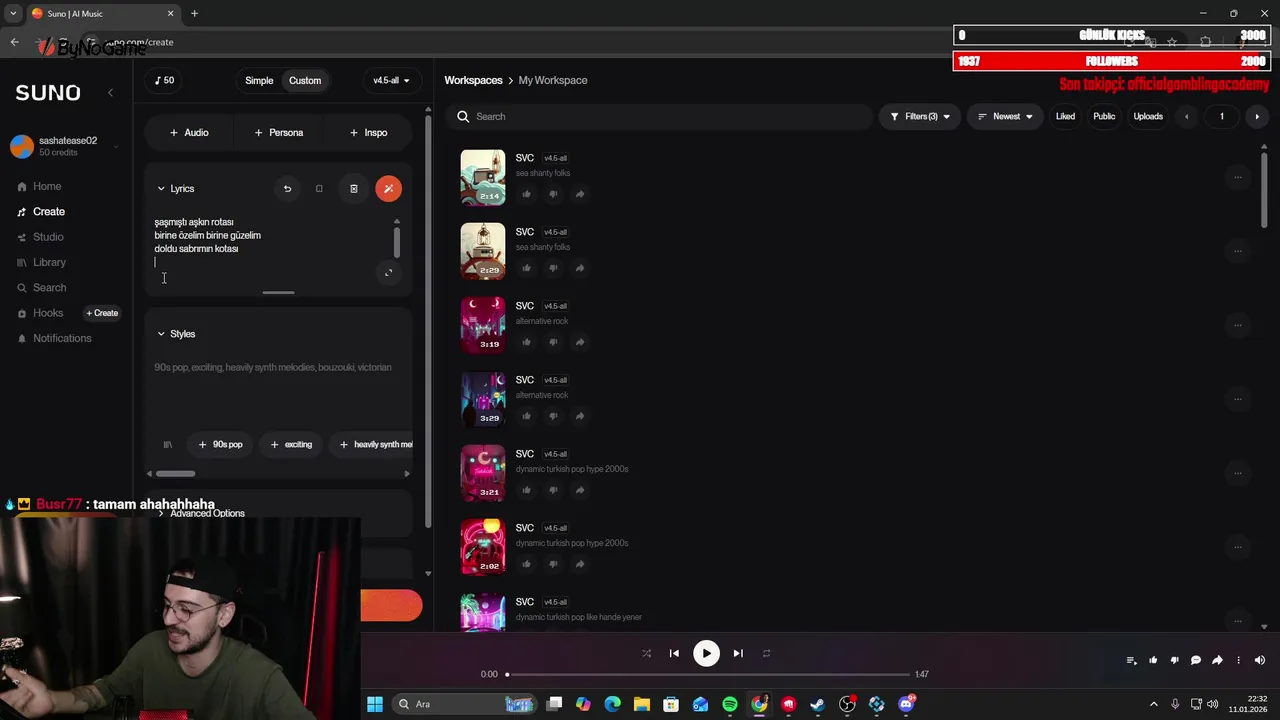Open the player queue list
The image size is (1280, 720).
click(x=1131, y=660)
